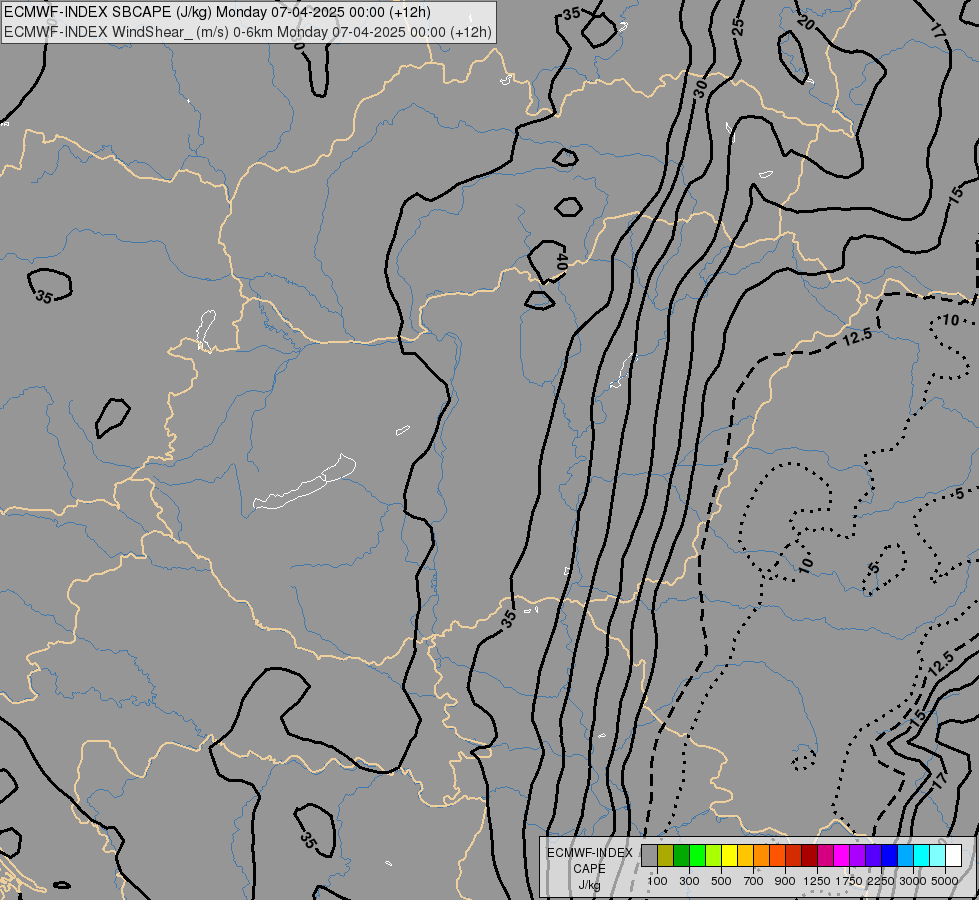979x900 pixels.
Task: Pick the bright magenta legend swatch
Action: (x=842, y=856)
